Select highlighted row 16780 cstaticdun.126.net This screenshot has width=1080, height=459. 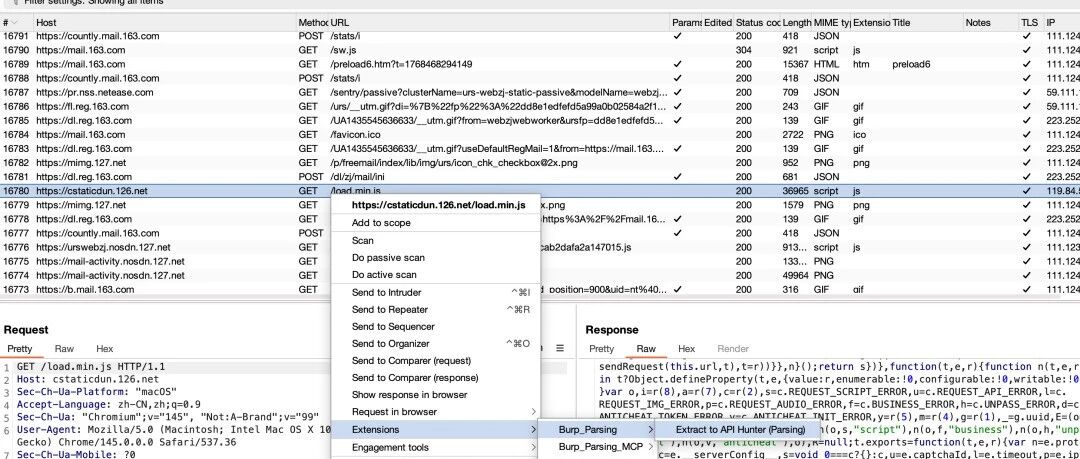click(x=540, y=191)
